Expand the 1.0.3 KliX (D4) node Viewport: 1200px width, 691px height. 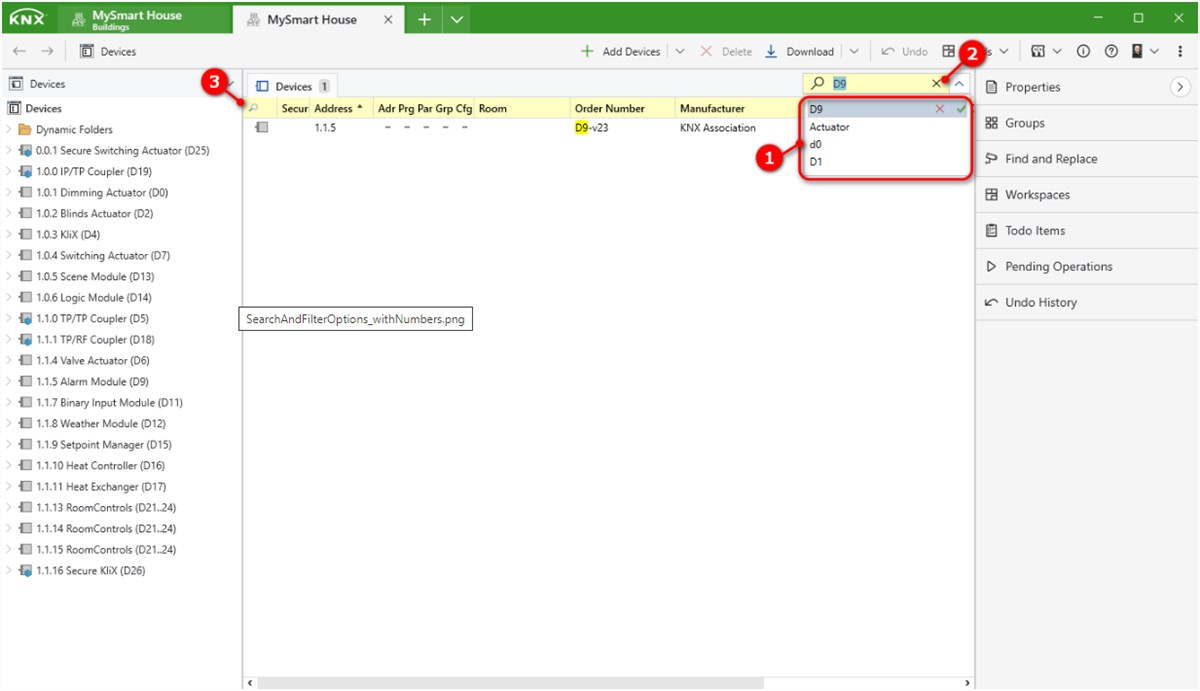(x=9, y=235)
